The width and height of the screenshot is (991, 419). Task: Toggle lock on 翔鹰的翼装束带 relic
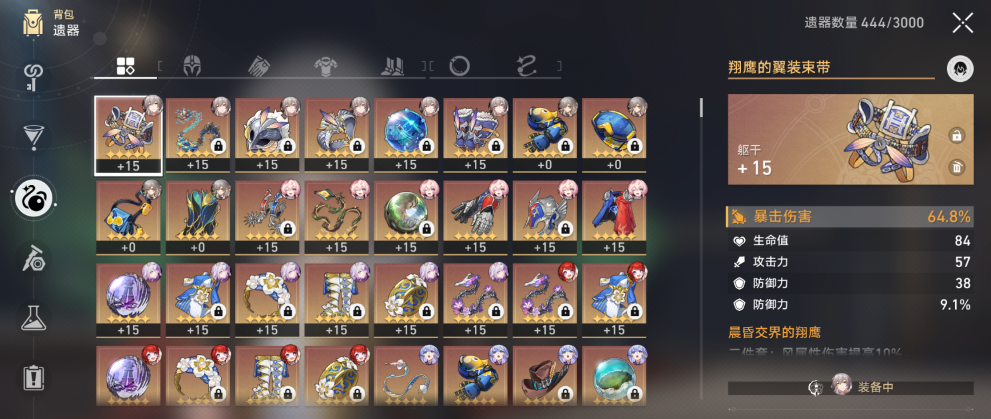(x=957, y=135)
